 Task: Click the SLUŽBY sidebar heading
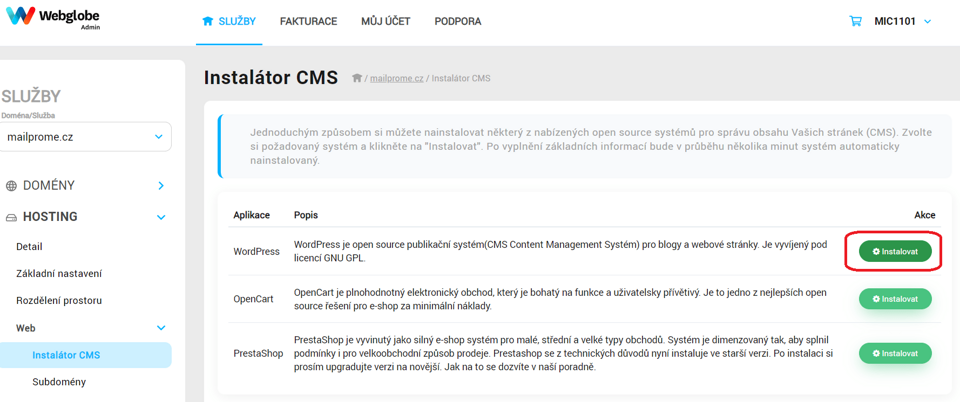pyautogui.click(x=31, y=97)
